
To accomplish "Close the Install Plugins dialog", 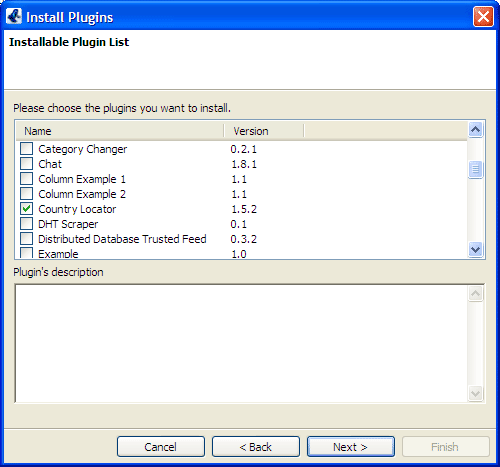I will click(483, 16).
